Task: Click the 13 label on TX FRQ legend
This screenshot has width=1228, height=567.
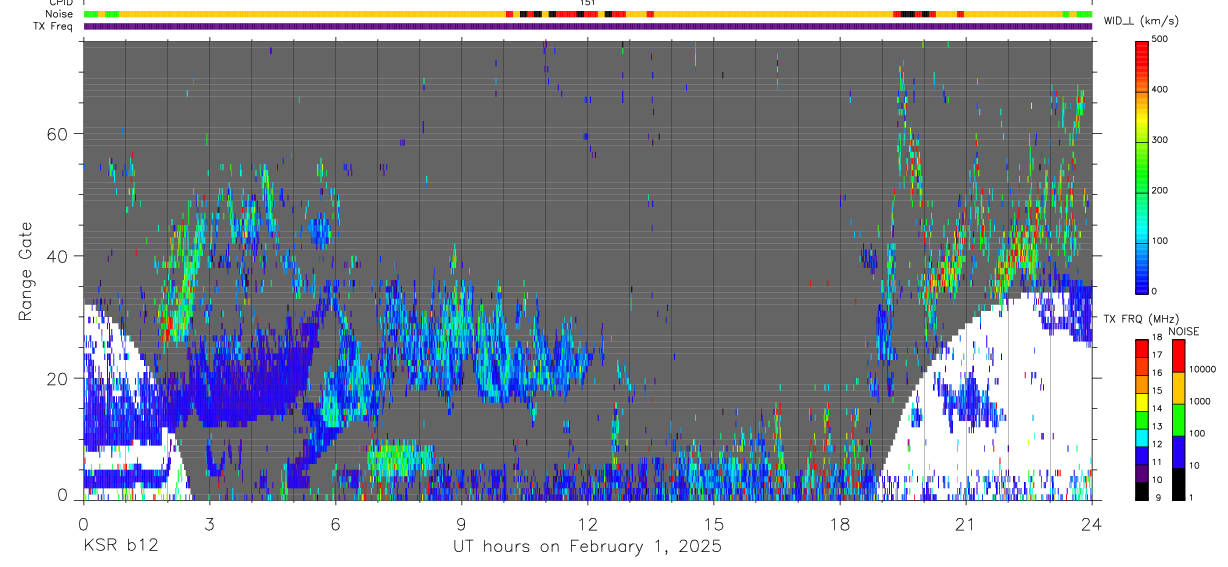Action: pos(1158,427)
